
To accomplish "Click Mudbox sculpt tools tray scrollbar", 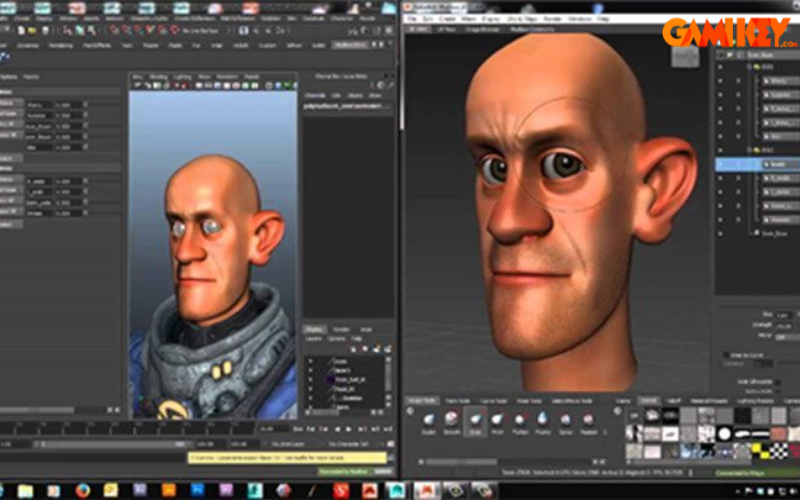I will [x=462, y=462].
